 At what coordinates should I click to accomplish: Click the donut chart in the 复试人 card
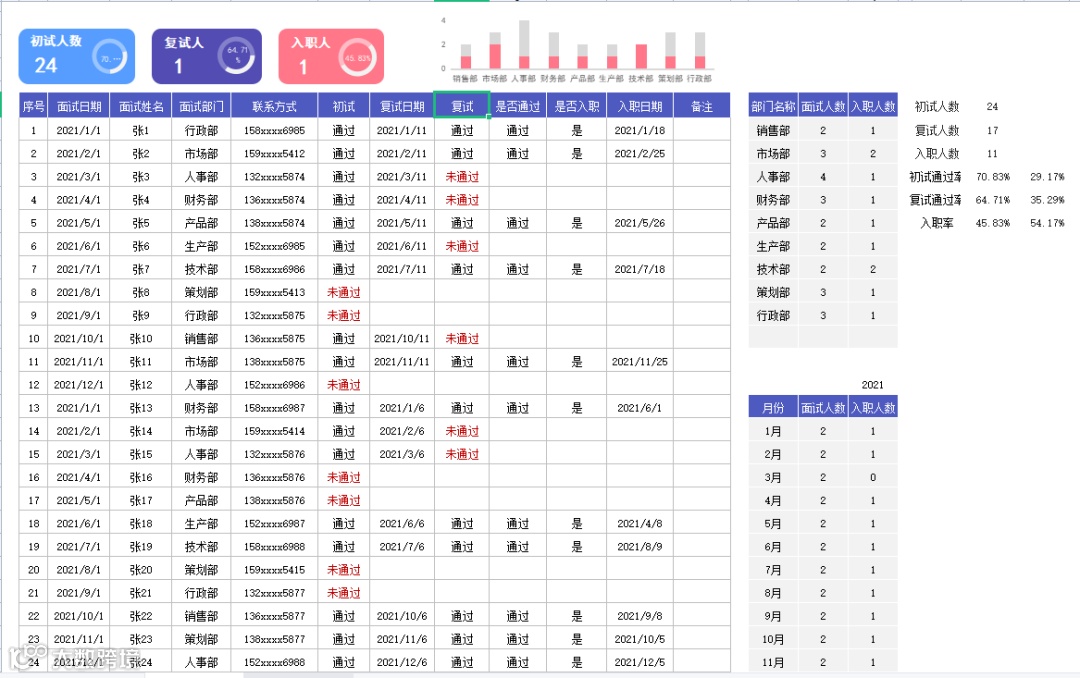(236, 55)
